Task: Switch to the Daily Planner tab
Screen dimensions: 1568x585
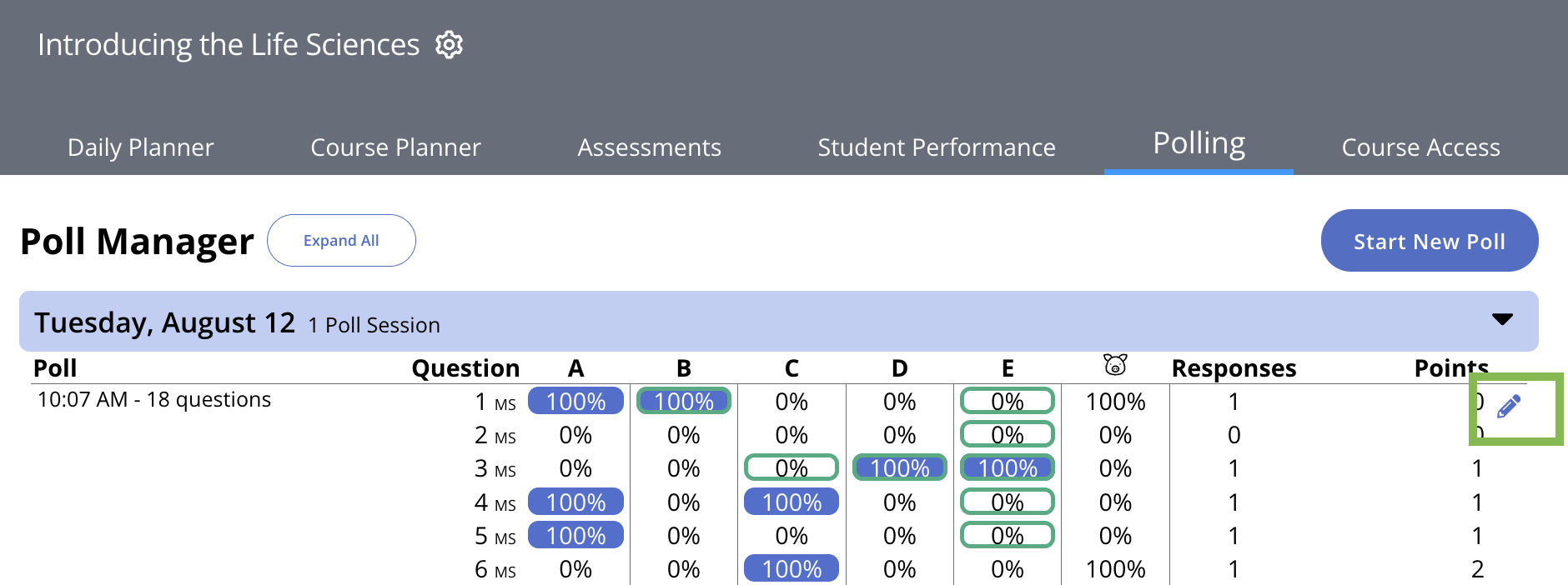Action: 140,147
